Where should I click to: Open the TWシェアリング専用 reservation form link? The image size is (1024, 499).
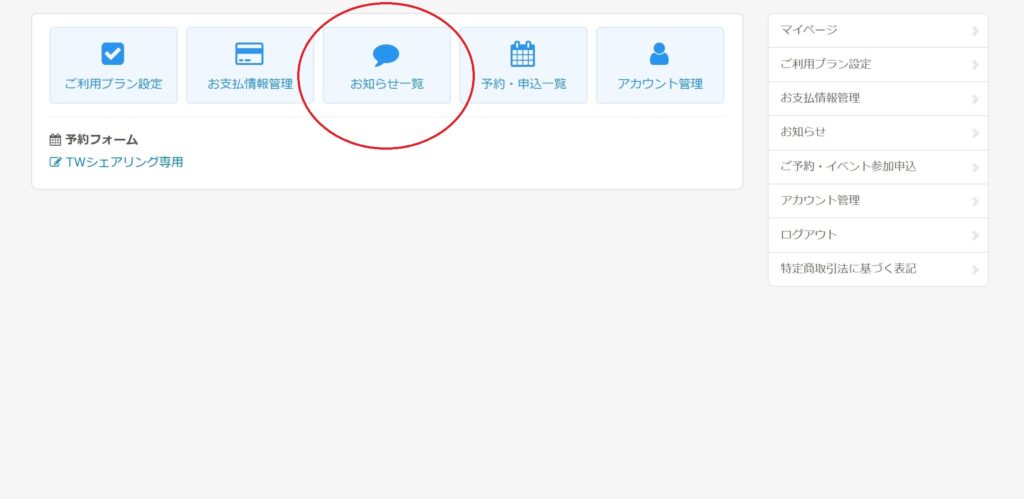pyautogui.click(x=124, y=162)
